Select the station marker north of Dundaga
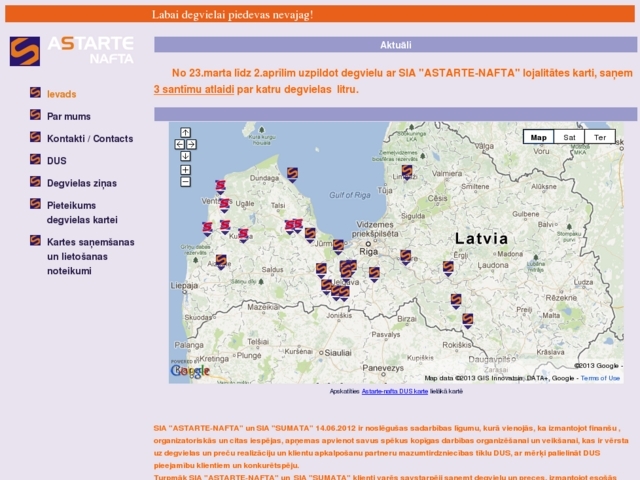Viewport: 640px width, 480px height. [292, 175]
